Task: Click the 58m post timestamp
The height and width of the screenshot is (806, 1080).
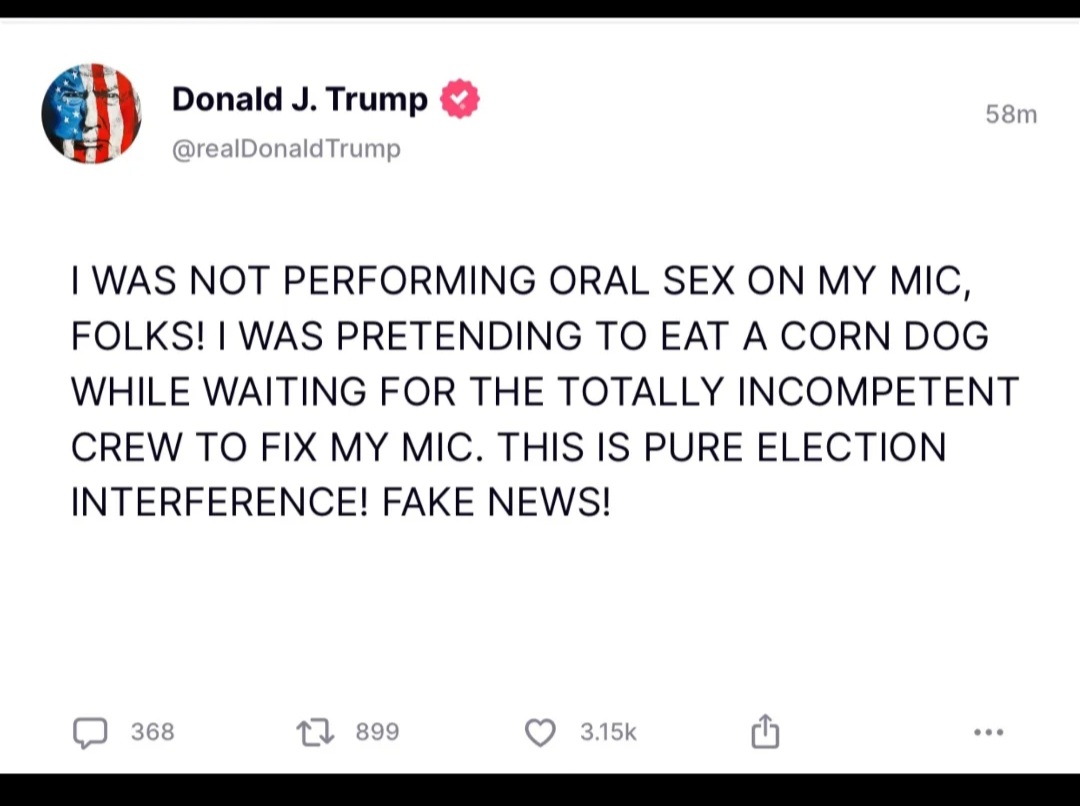Action: [1011, 114]
